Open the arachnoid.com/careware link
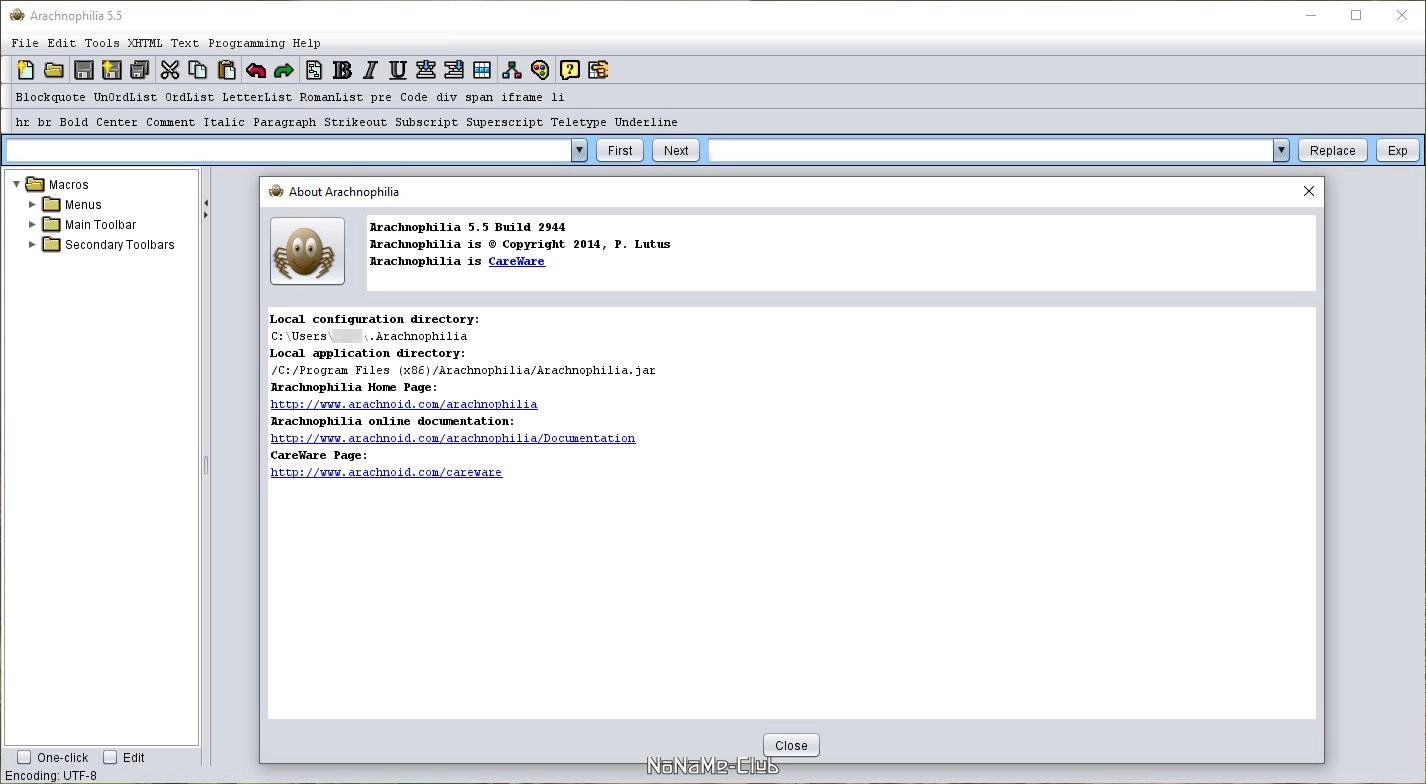Image resolution: width=1426 pixels, height=784 pixels. 386,472
